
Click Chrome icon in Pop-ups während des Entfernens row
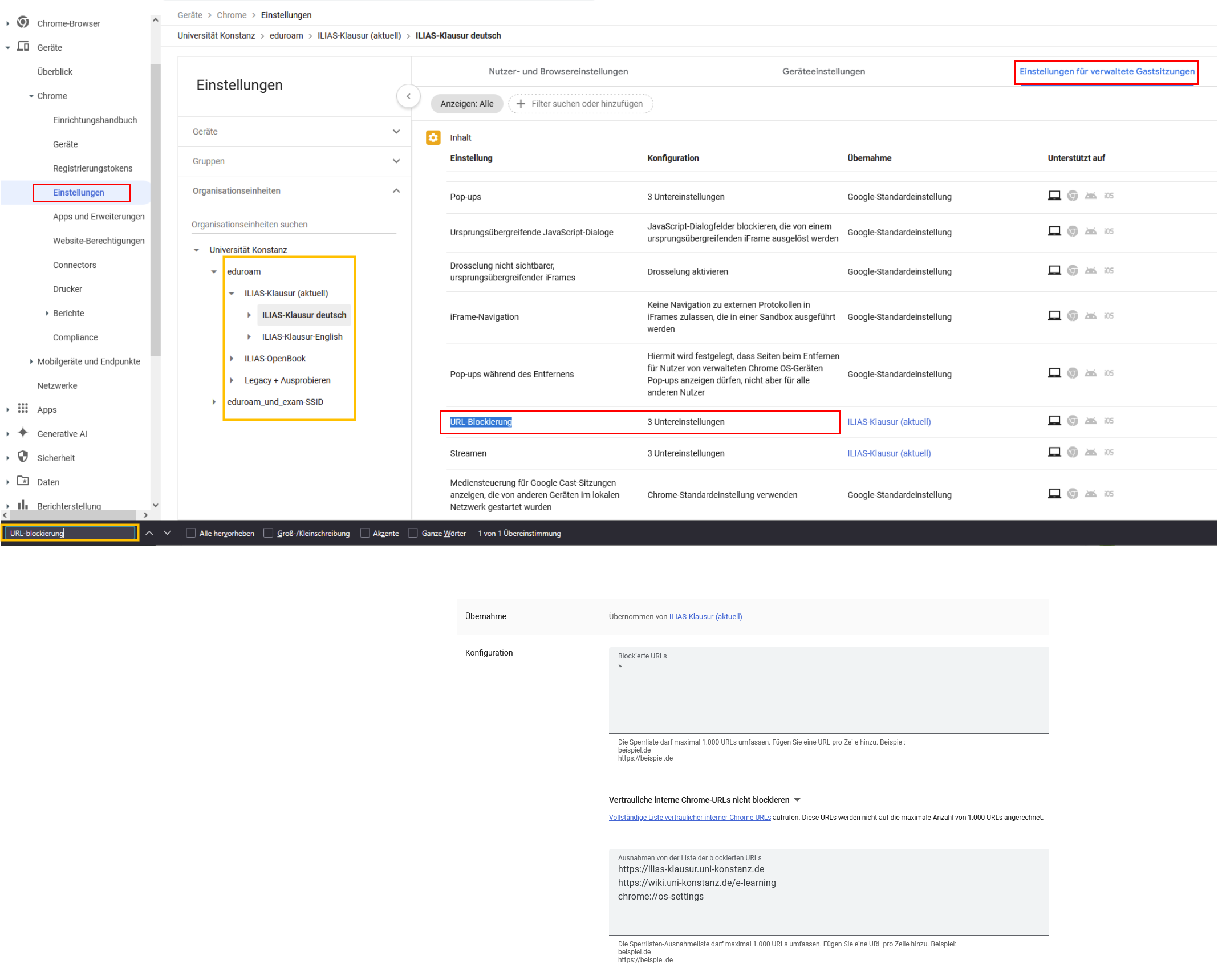click(1073, 373)
